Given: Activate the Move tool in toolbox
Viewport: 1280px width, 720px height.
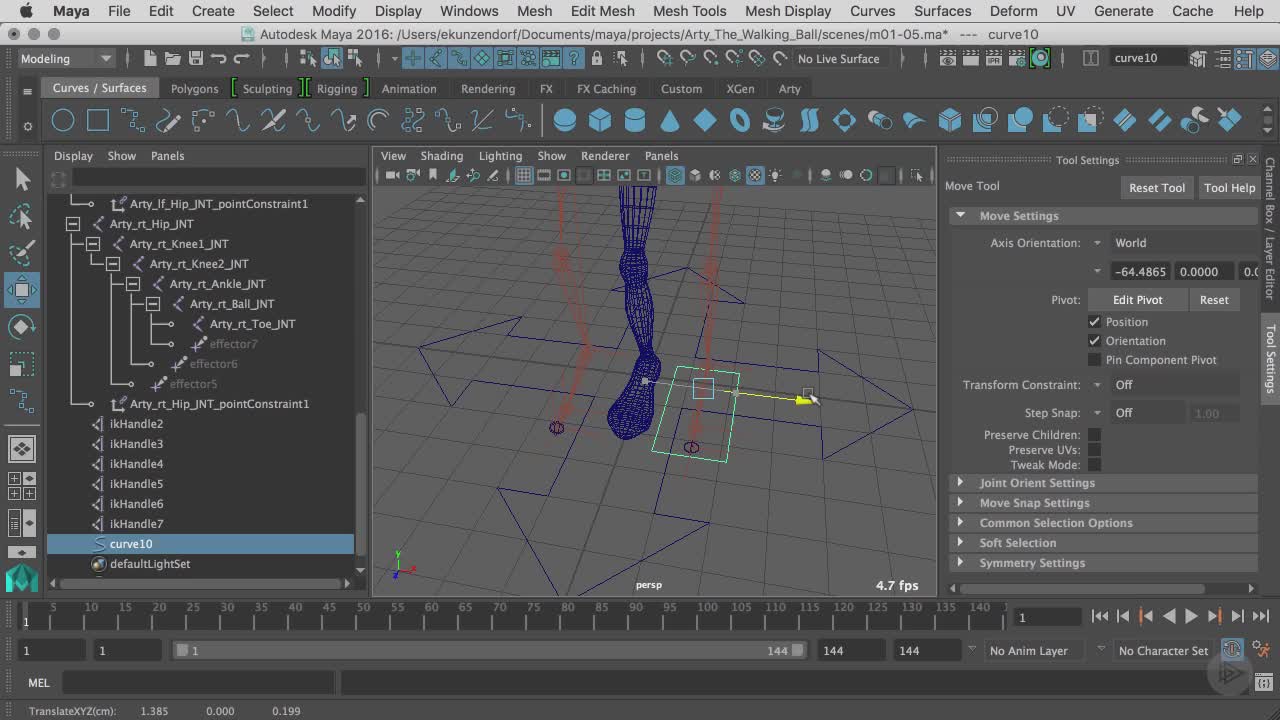Looking at the screenshot, I should pos(22,291).
